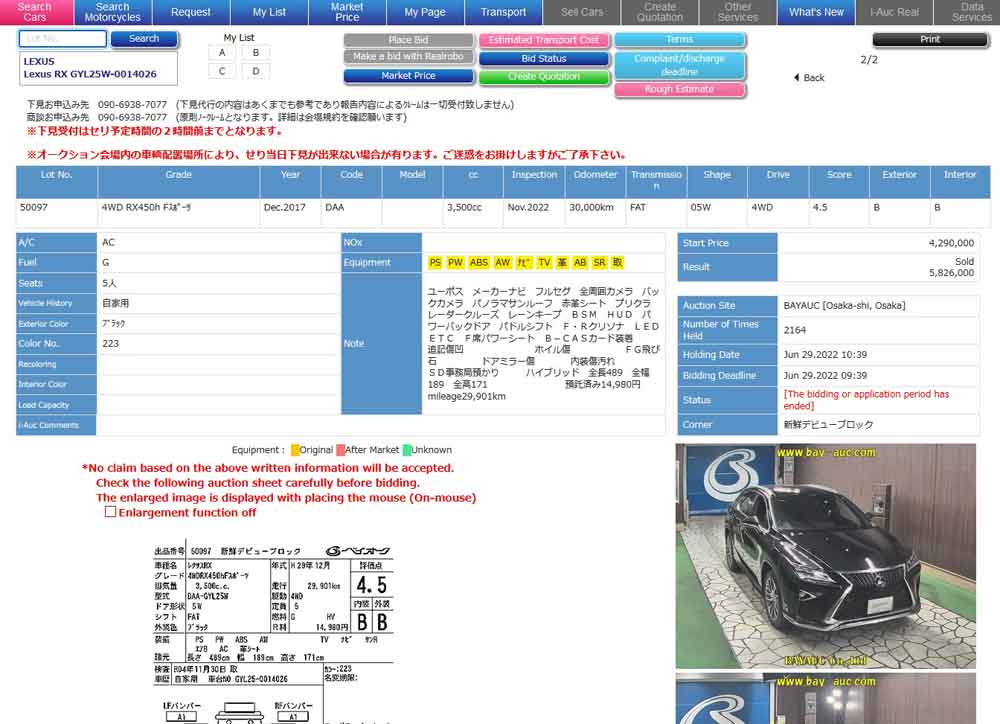This screenshot has height=724, width=1000.
Task: Click the AW equipment badge
Action: coord(503,262)
